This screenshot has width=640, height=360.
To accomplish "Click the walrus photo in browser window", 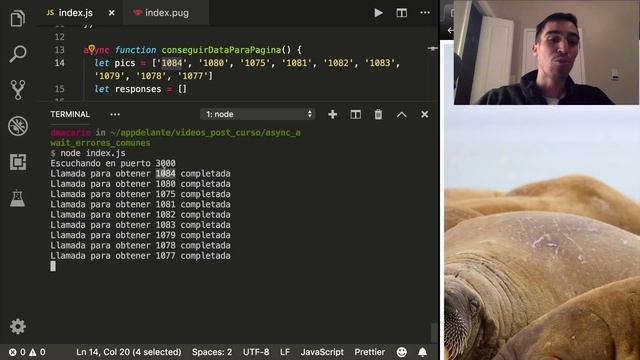I will (542, 233).
